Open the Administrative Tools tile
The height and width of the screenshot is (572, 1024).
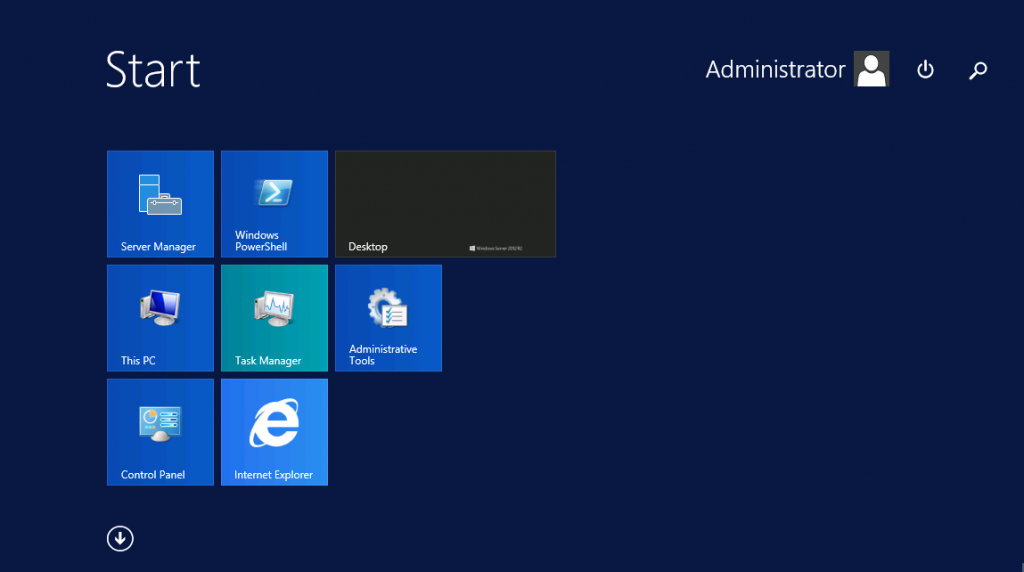click(x=389, y=318)
